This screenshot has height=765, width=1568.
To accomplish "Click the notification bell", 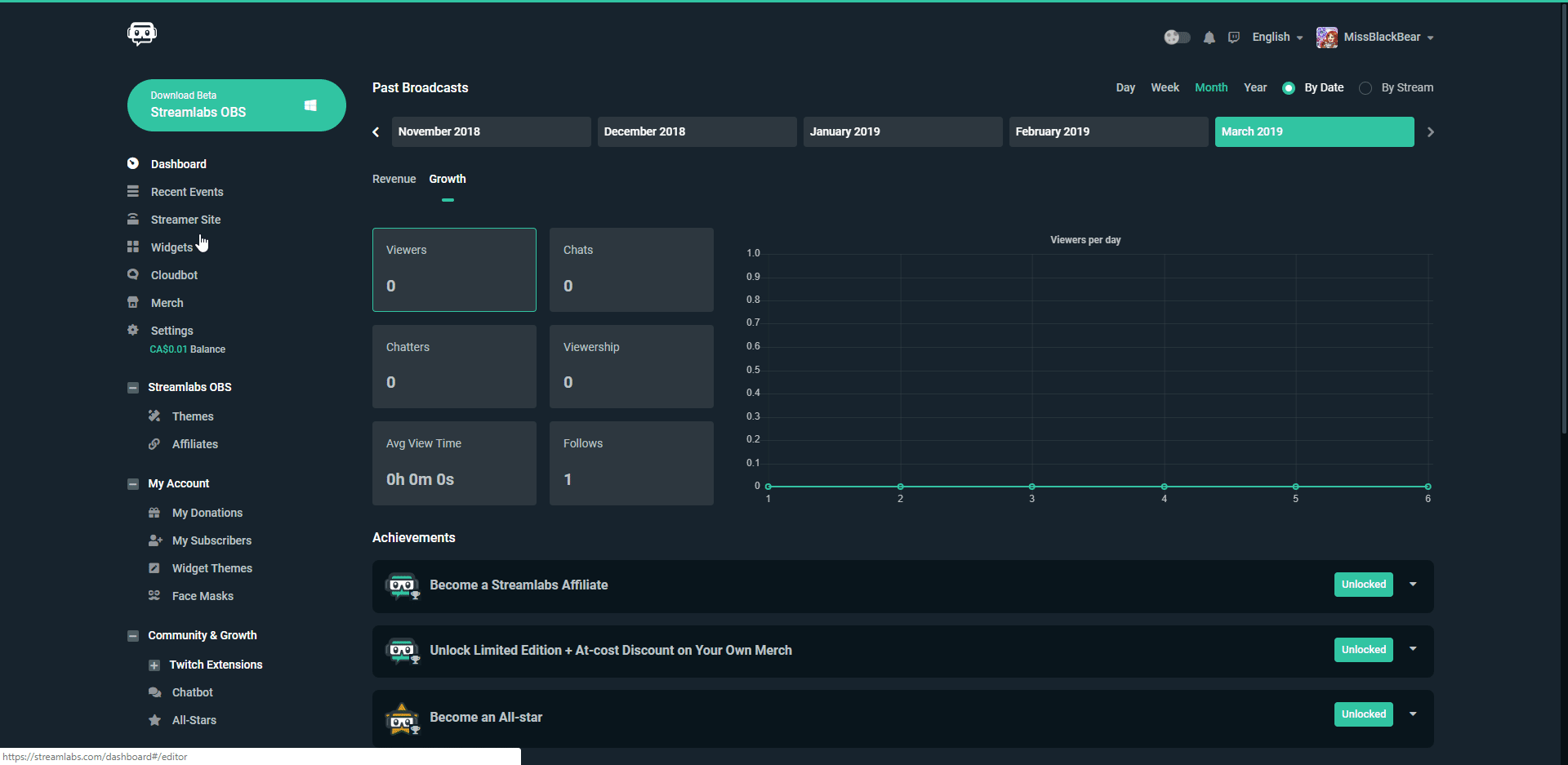I will pyautogui.click(x=1209, y=37).
